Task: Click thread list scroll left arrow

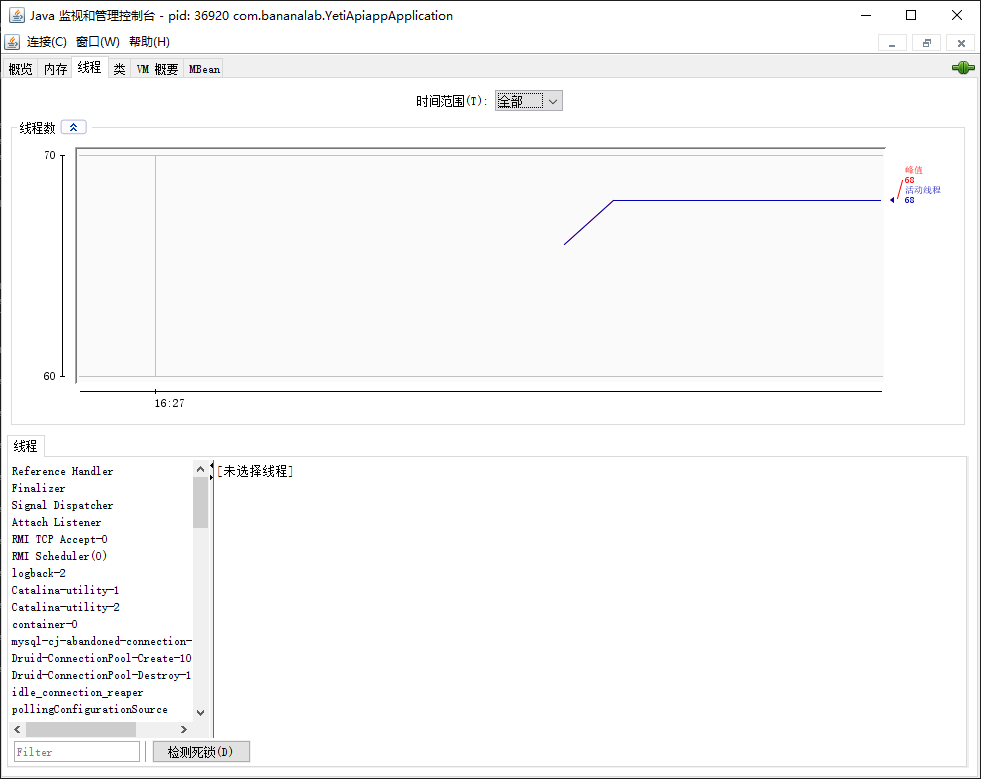Action: pos(18,729)
